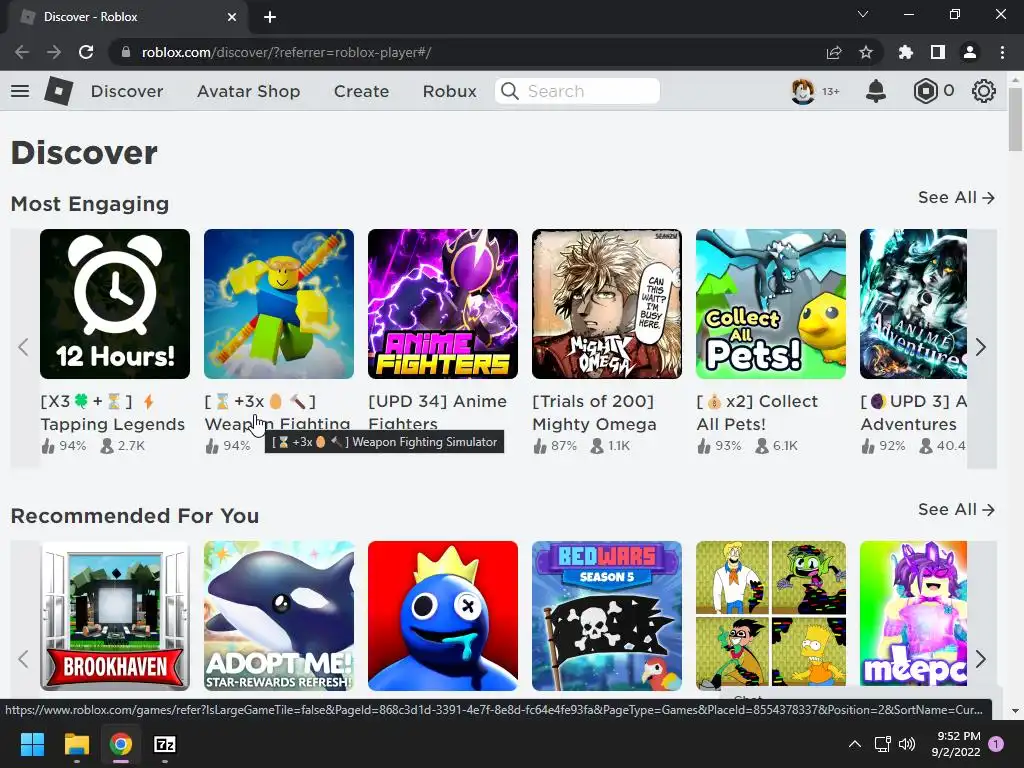Image resolution: width=1024 pixels, height=768 pixels.
Task: Go to Avatar Shop
Action: (x=248, y=91)
